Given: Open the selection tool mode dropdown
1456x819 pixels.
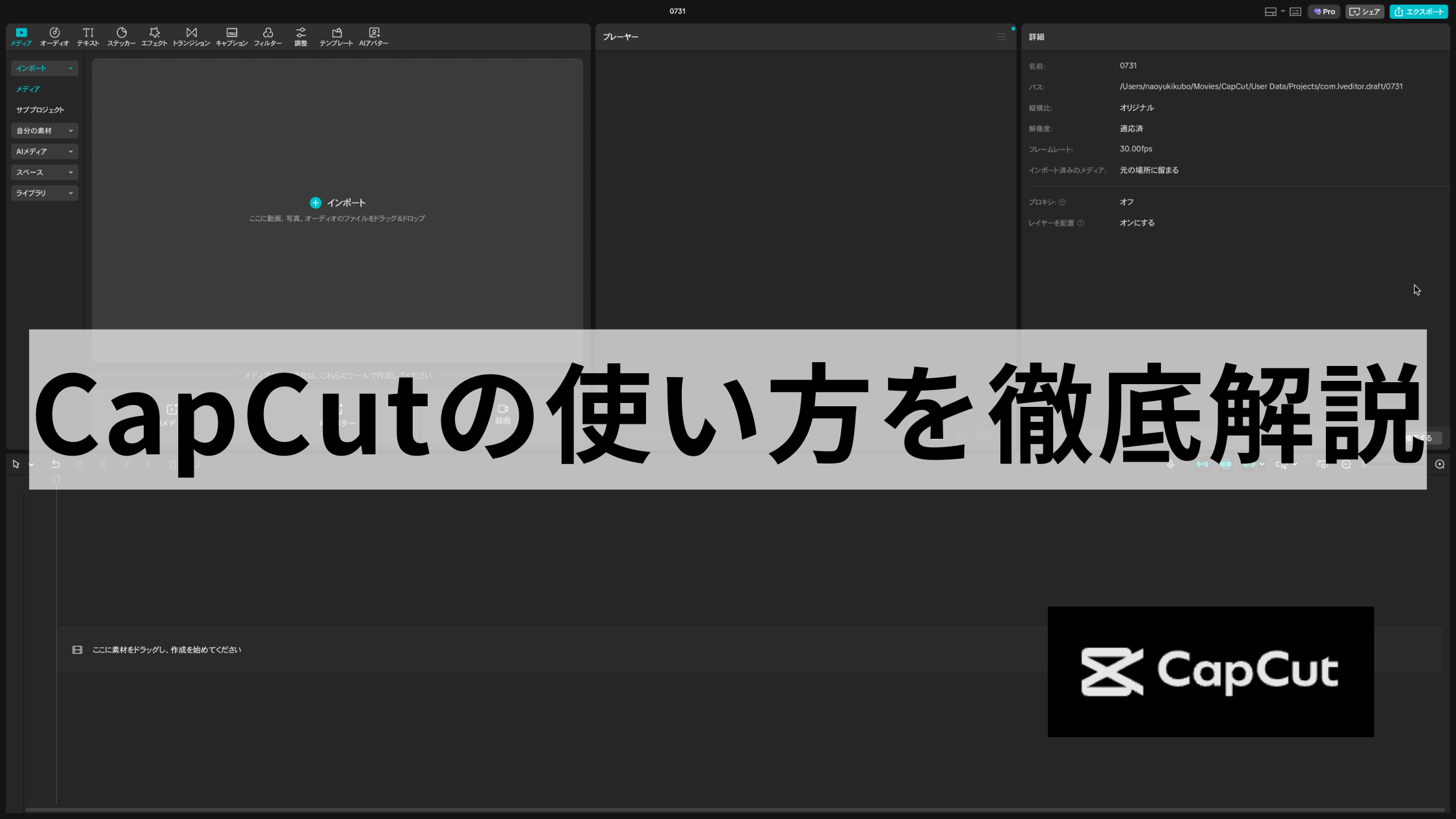Looking at the screenshot, I should pyautogui.click(x=31, y=465).
